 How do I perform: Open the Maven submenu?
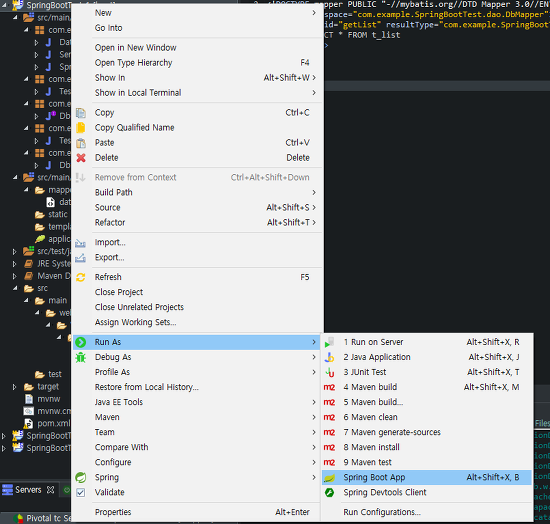pyautogui.click(x=196, y=417)
